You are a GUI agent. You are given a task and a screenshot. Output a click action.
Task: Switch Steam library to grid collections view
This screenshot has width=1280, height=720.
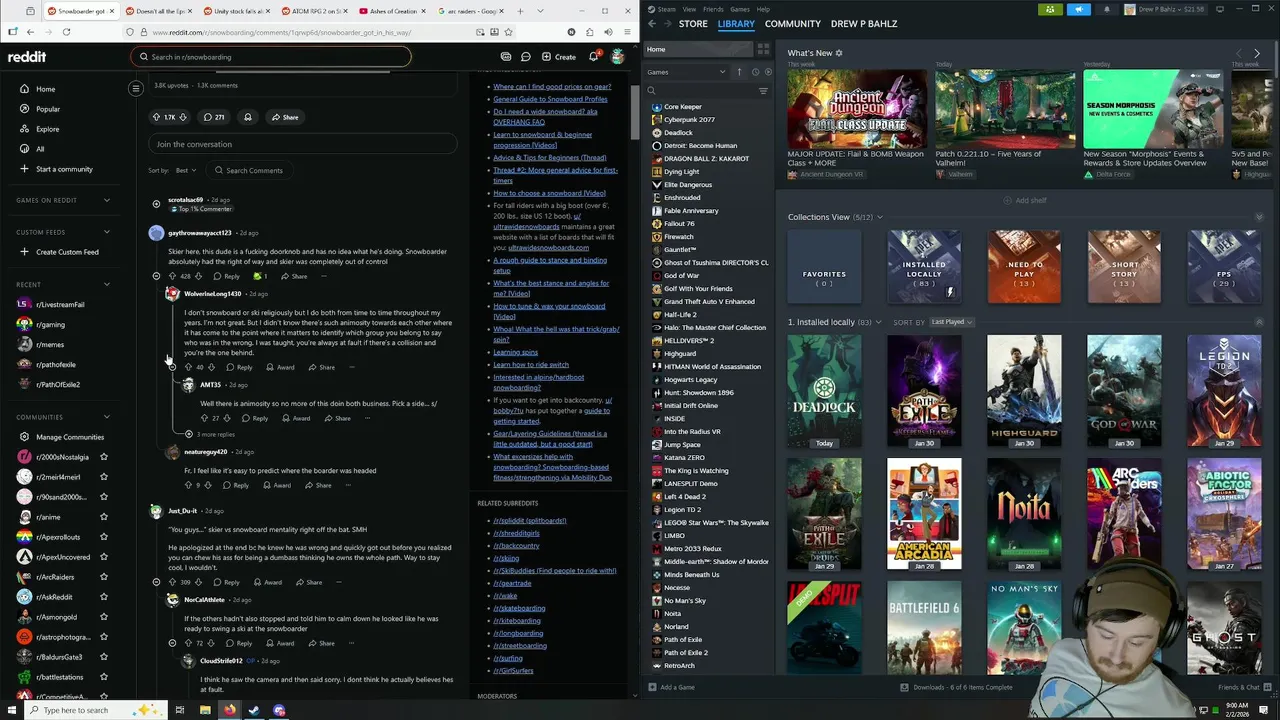[x=763, y=49]
